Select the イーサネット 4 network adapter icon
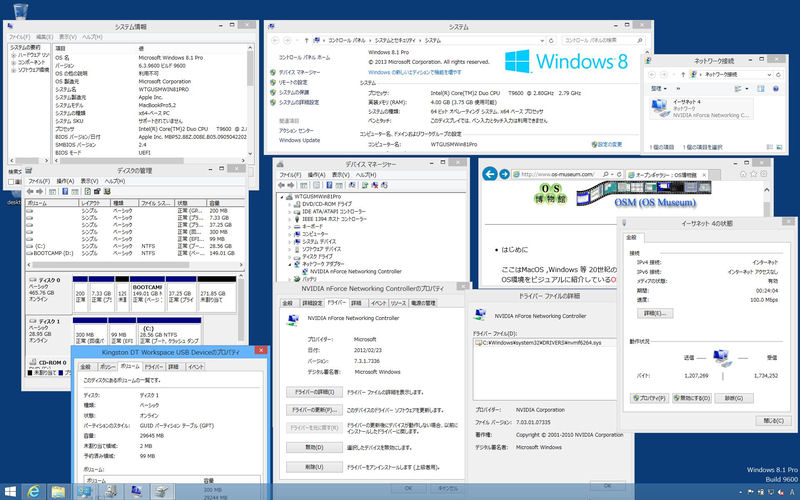The image size is (800, 500). pyautogui.click(x=661, y=108)
